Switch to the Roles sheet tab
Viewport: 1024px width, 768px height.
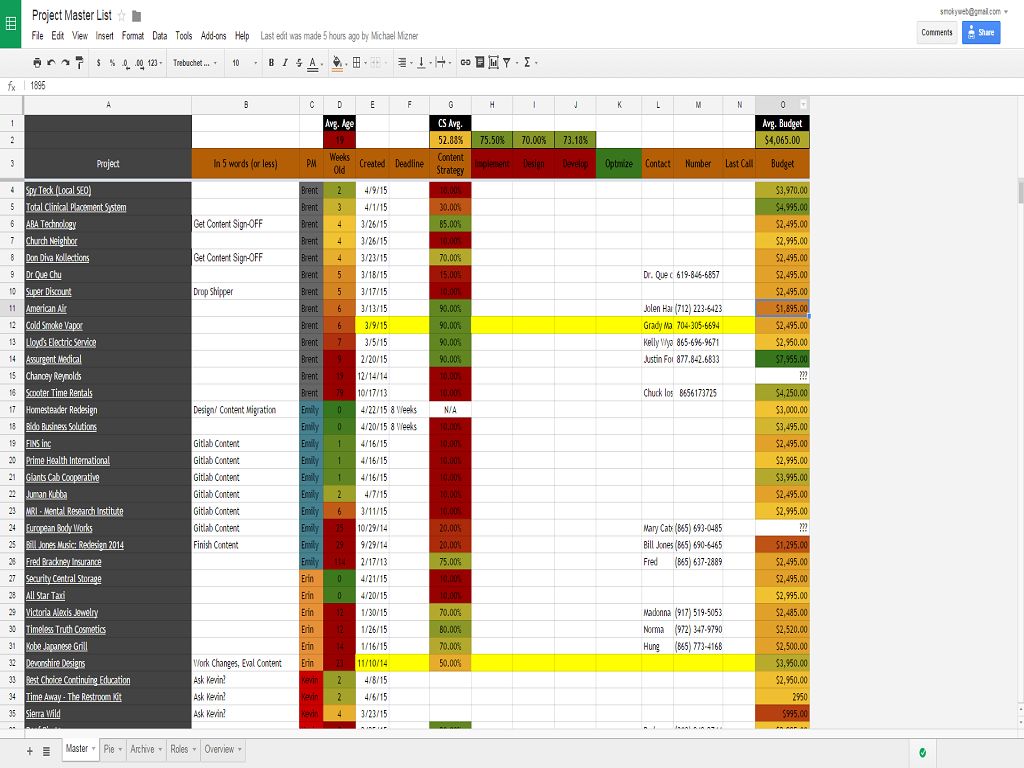184,749
